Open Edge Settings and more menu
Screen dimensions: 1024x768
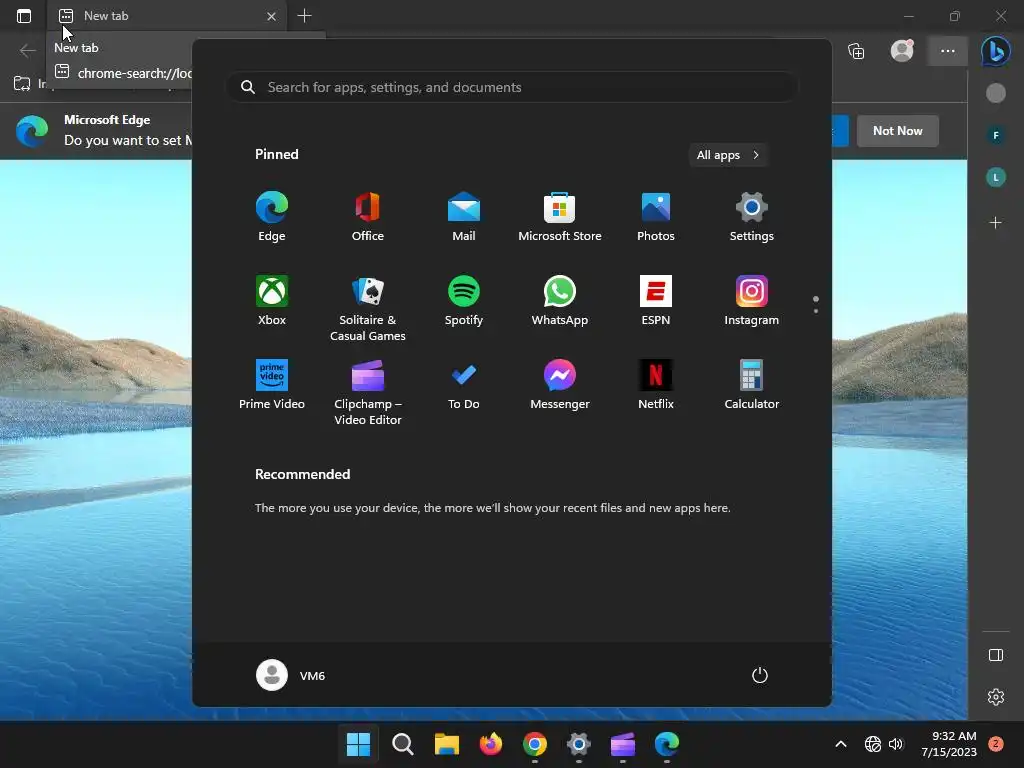(x=948, y=50)
